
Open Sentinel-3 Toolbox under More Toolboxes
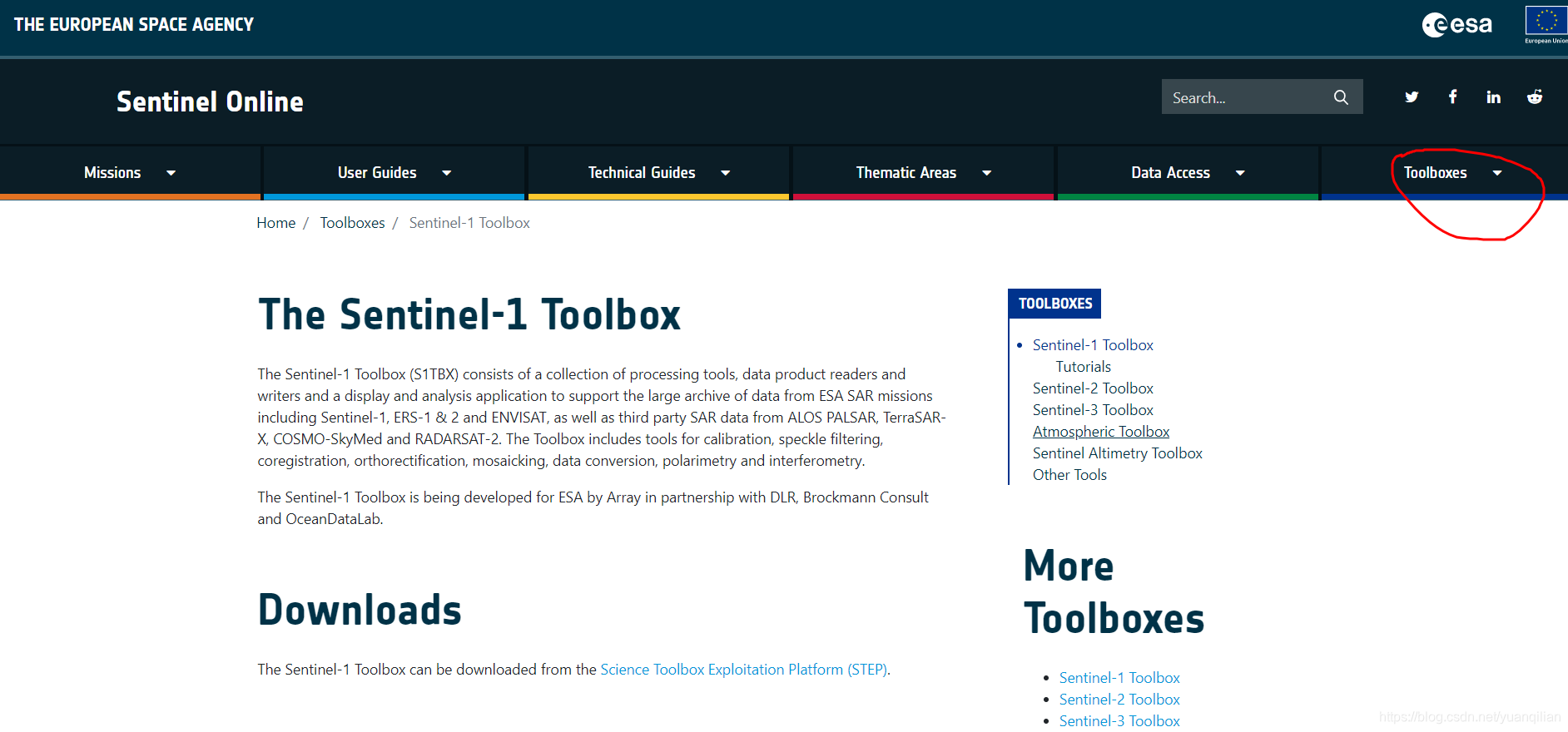[1119, 721]
